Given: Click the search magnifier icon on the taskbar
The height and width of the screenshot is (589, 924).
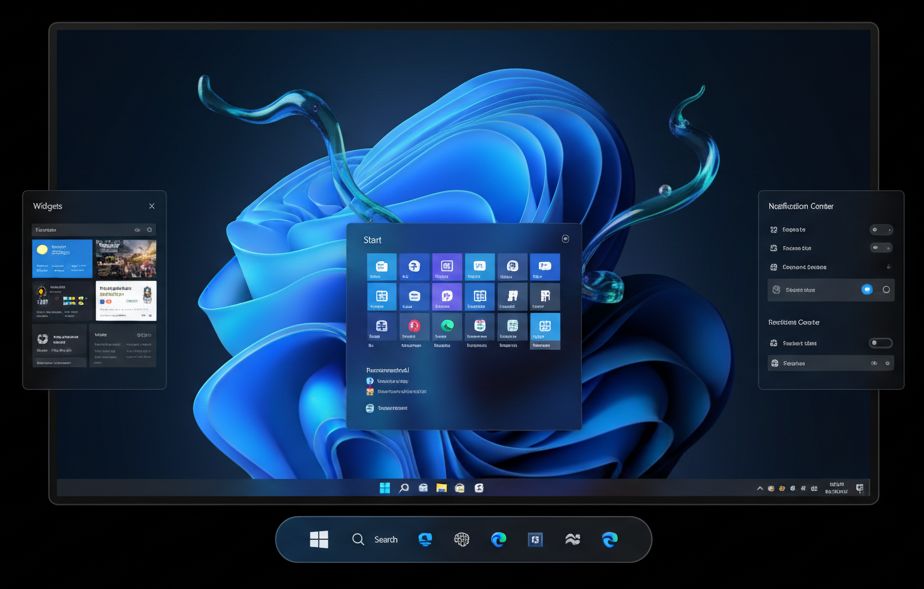Looking at the screenshot, I should click(x=404, y=487).
